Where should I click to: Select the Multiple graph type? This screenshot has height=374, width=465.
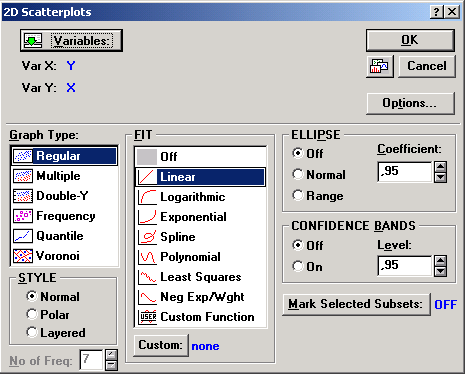tap(65, 176)
